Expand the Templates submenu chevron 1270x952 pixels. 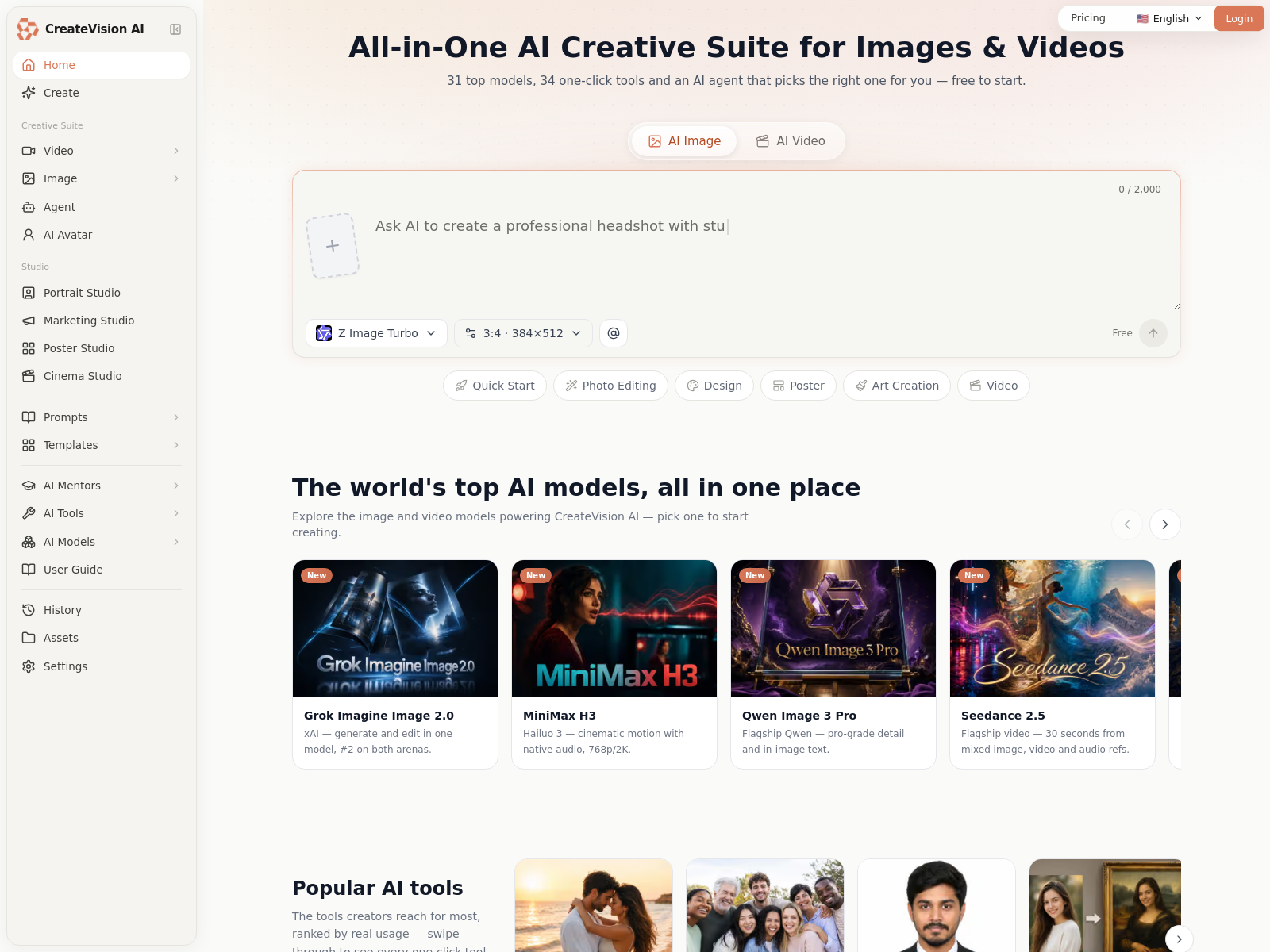click(176, 445)
